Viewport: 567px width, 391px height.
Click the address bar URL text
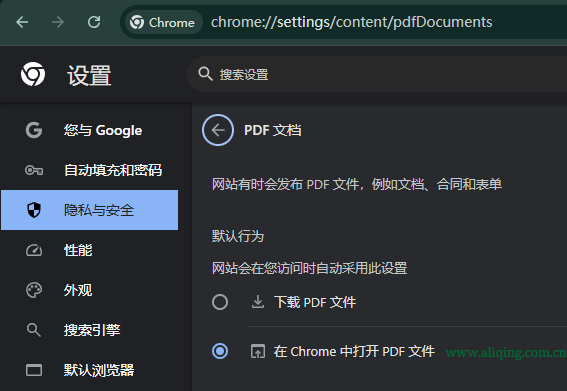click(351, 22)
